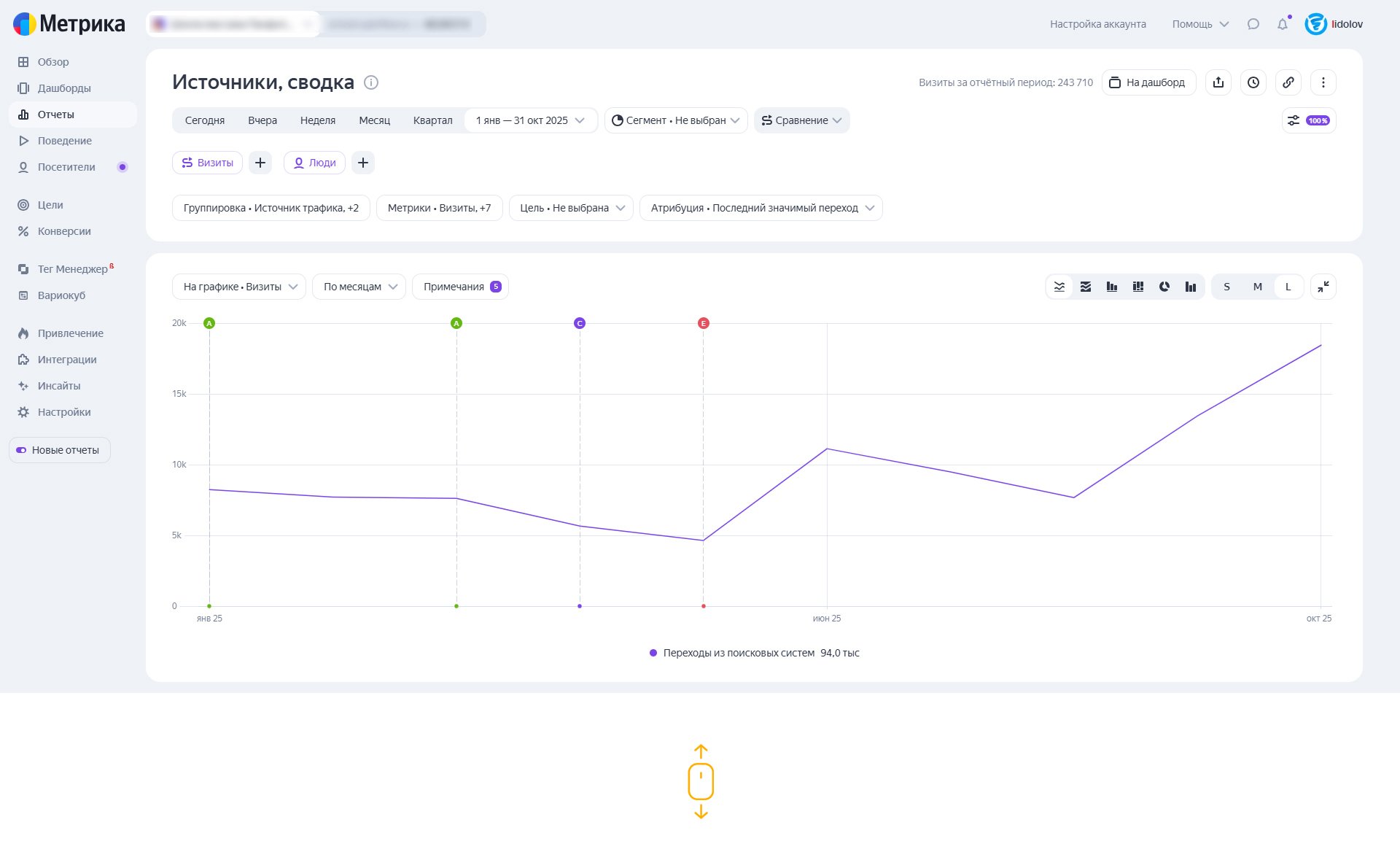Viewport: 1400px width, 841px height.
Task: Click the На дашборд button
Action: 1148,82
